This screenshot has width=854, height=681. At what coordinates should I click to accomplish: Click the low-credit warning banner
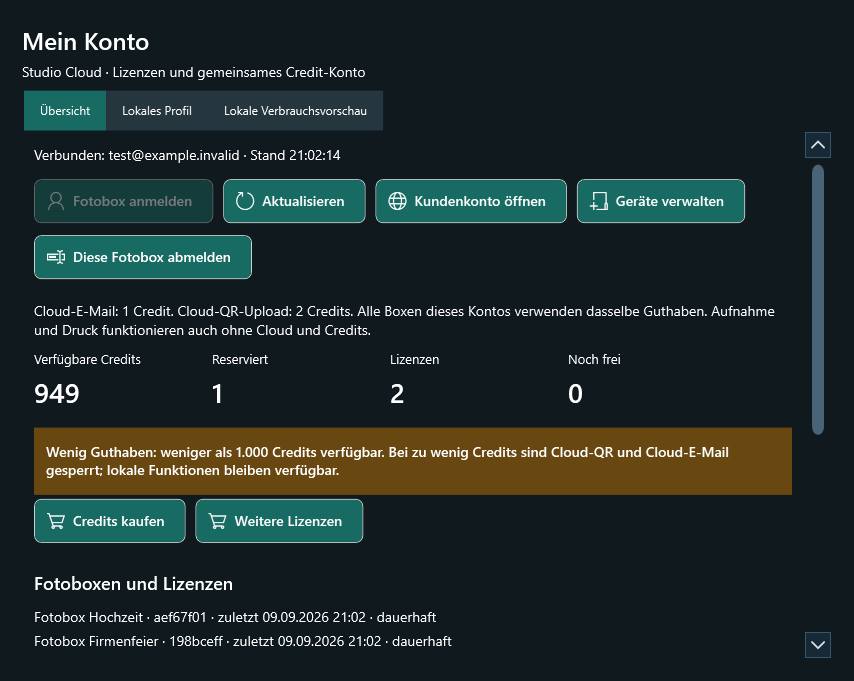click(413, 461)
